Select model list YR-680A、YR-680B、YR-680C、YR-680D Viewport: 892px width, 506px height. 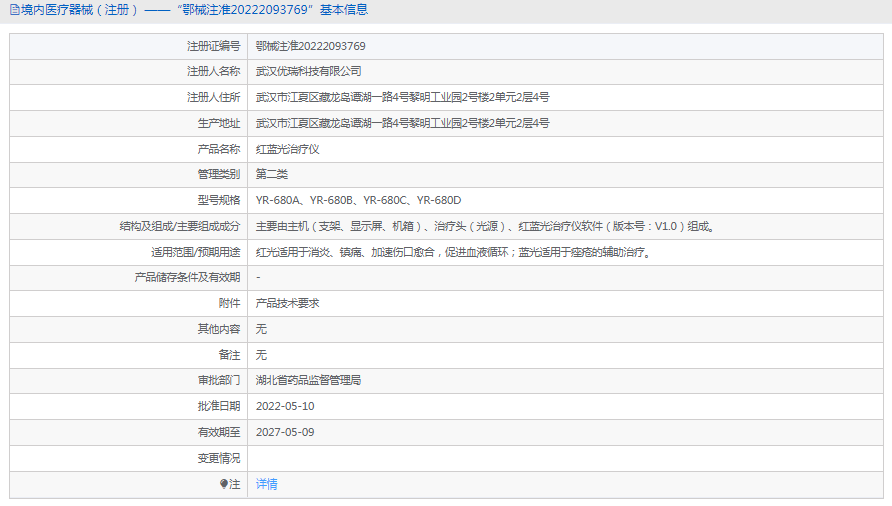(358, 200)
